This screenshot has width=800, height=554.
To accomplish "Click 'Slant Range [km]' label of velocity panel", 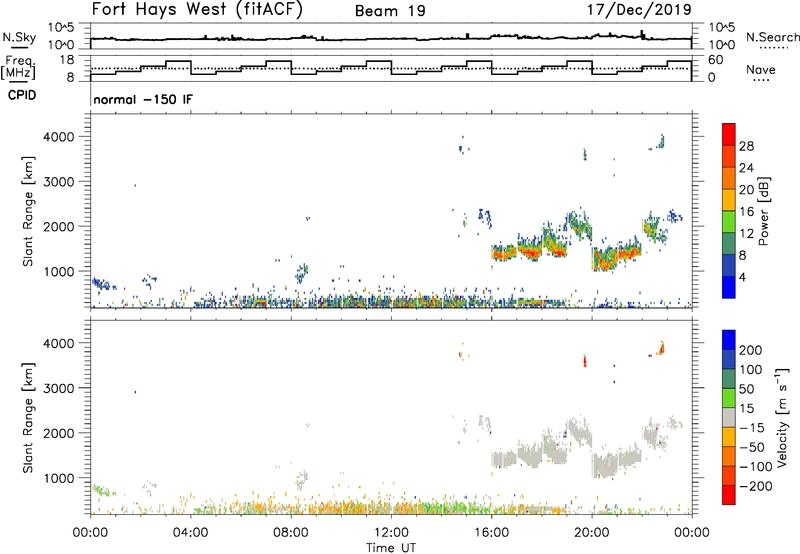I will pos(28,418).
